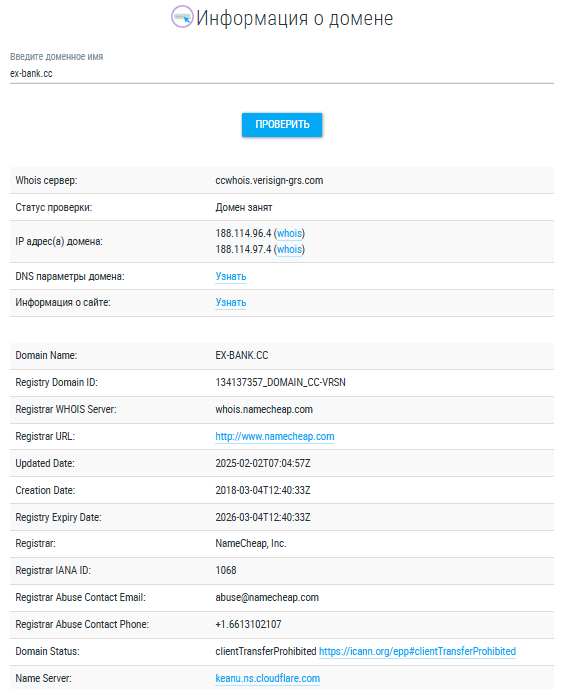Click the Домен занят status text

click(243, 207)
